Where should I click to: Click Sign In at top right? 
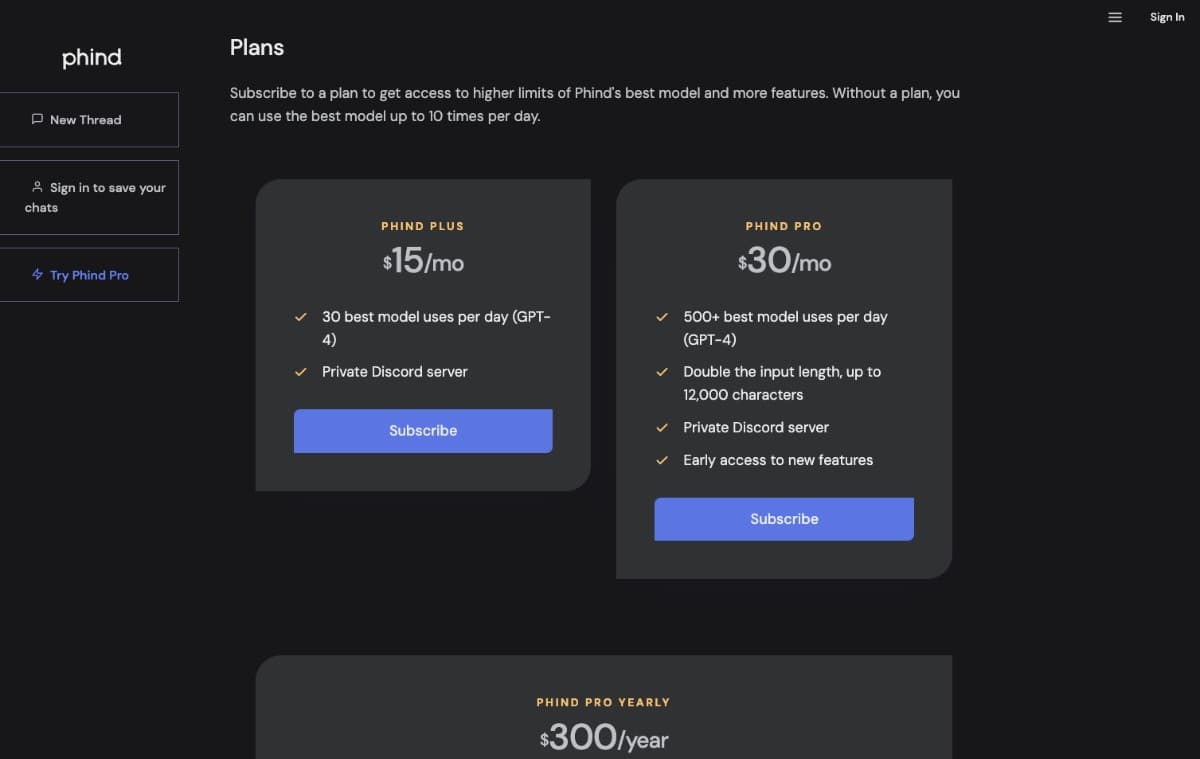point(1167,17)
